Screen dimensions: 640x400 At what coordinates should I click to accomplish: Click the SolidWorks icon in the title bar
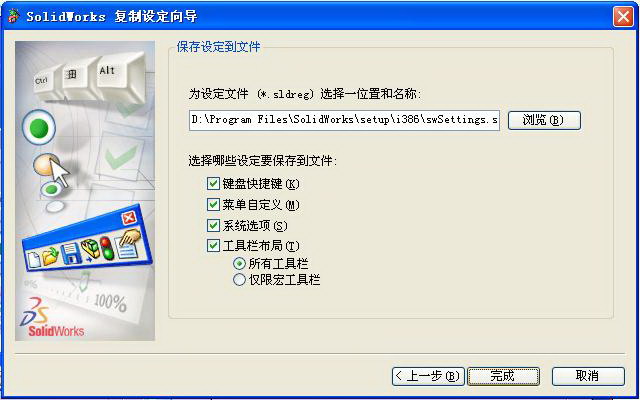coord(14,16)
